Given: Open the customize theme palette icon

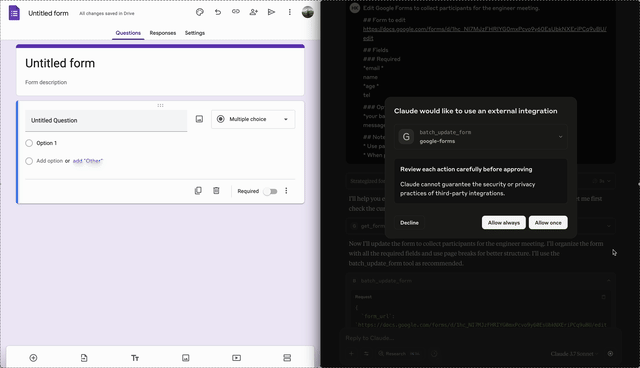Looking at the screenshot, I should pyautogui.click(x=200, y=12).
